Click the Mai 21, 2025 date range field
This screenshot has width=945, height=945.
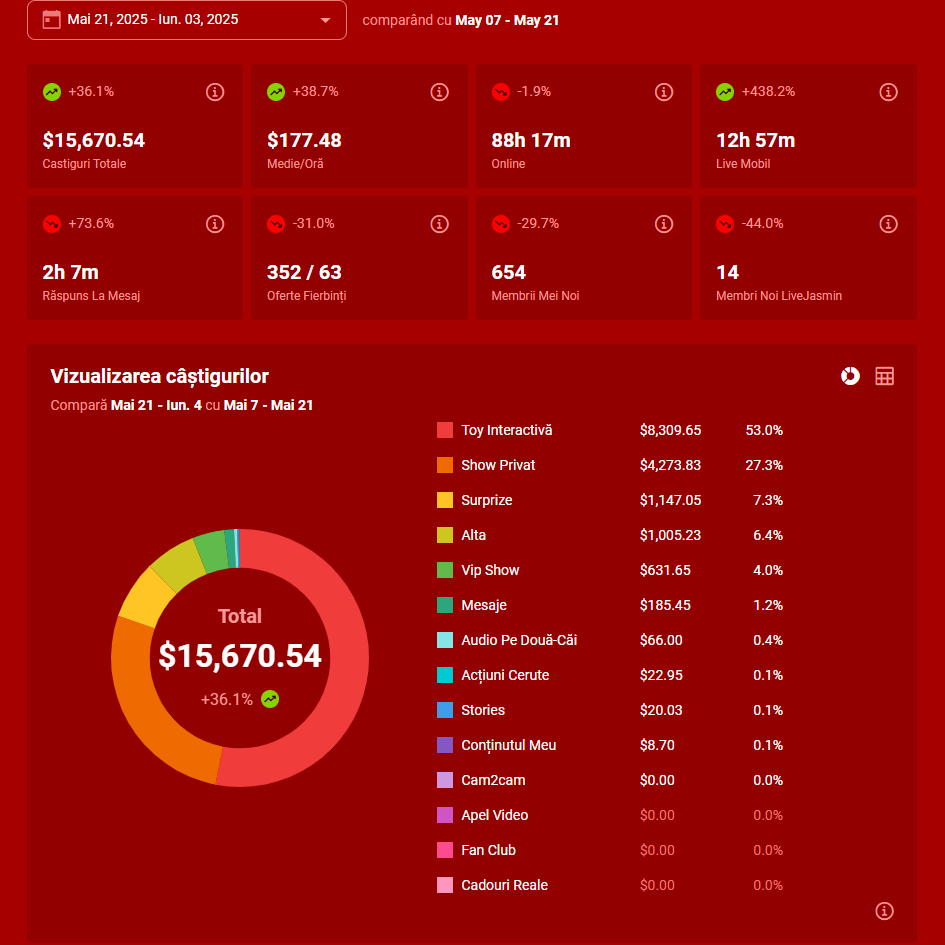pyautogui.click(x=153, y=20)
